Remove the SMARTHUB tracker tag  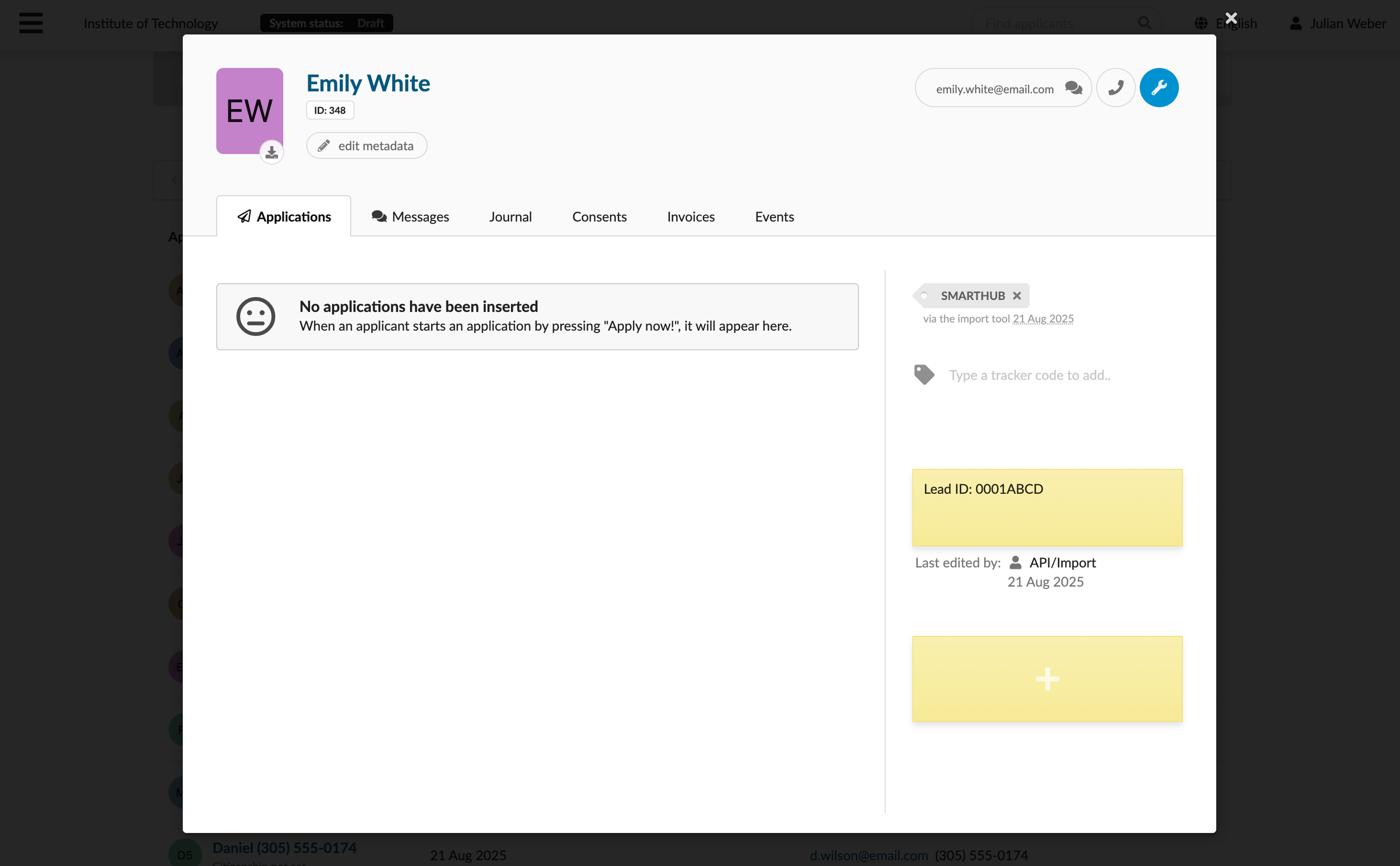point(1017,296)
